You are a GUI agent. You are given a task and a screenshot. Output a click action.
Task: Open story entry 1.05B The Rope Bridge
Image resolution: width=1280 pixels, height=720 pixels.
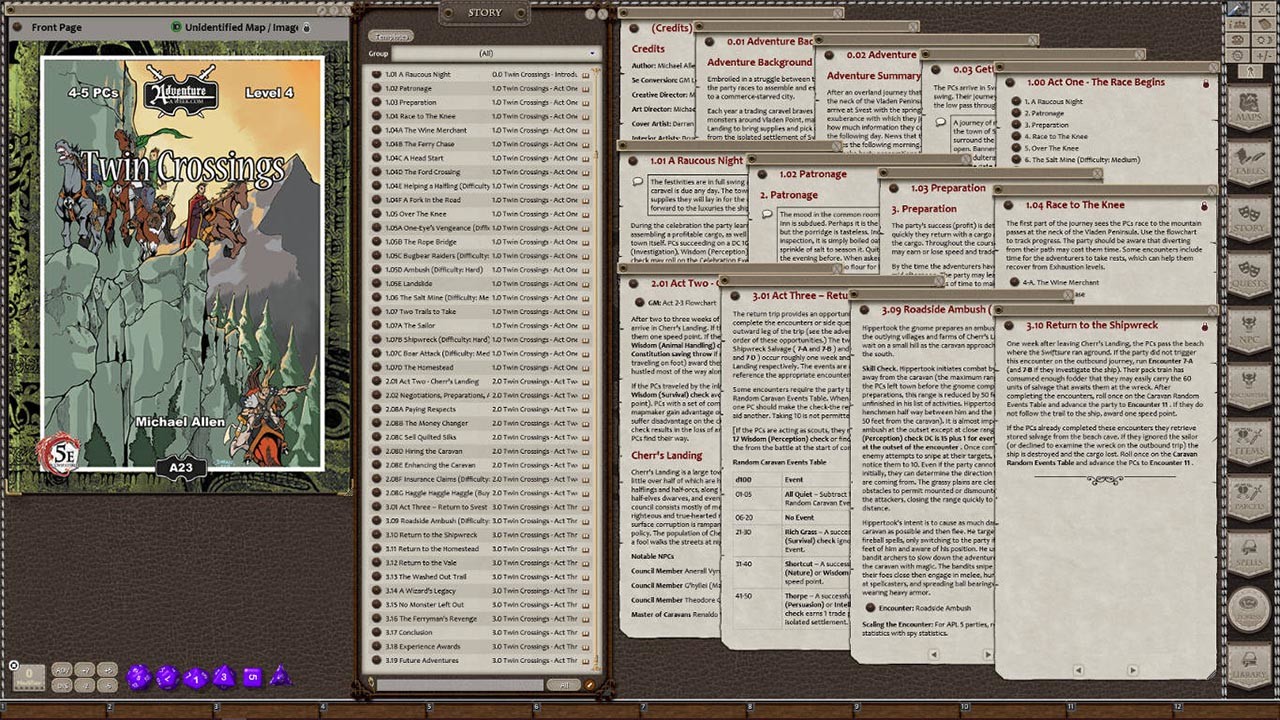click(420, 240)
